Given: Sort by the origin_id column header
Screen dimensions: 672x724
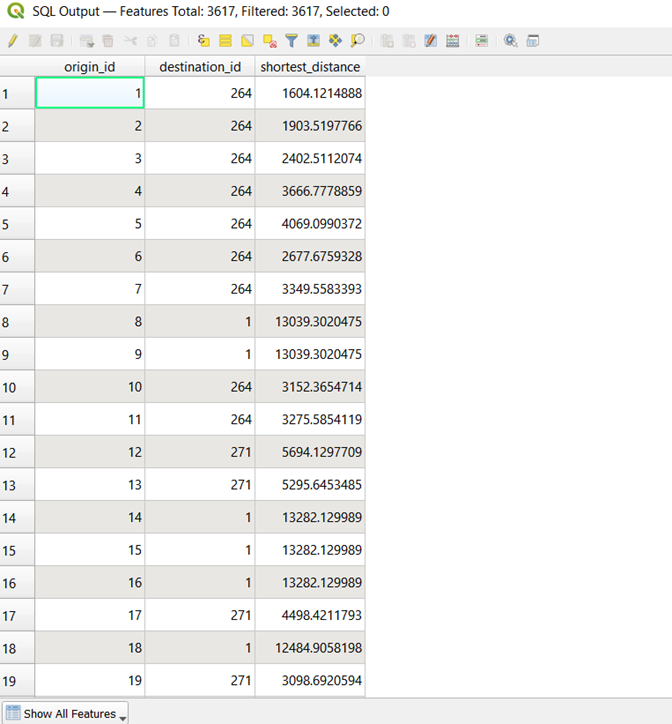Looking at the screenshot, I should pyautogui.click(x=90, y=67).
